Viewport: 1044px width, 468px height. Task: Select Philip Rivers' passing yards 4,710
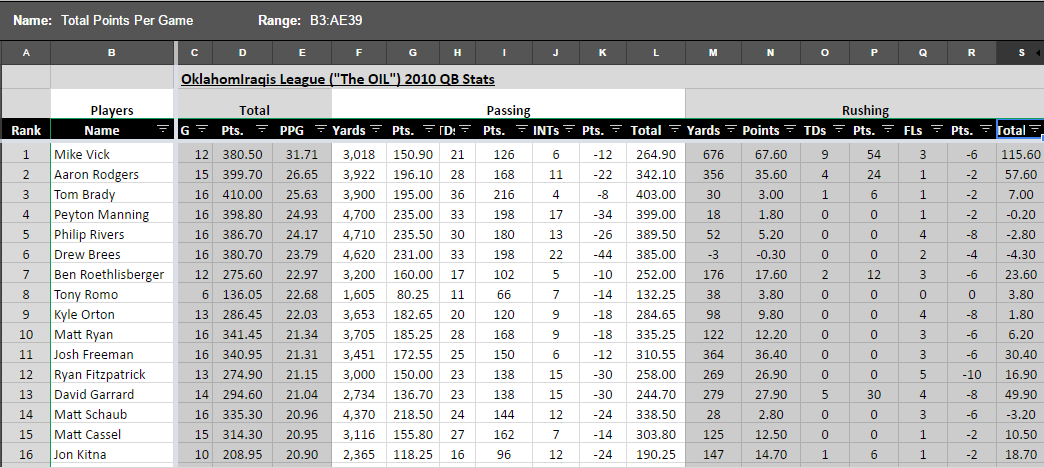tap(360, 234)
